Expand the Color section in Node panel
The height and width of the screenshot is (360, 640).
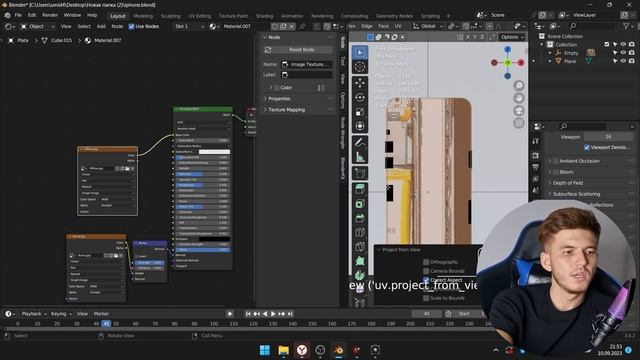pos(271,88)
